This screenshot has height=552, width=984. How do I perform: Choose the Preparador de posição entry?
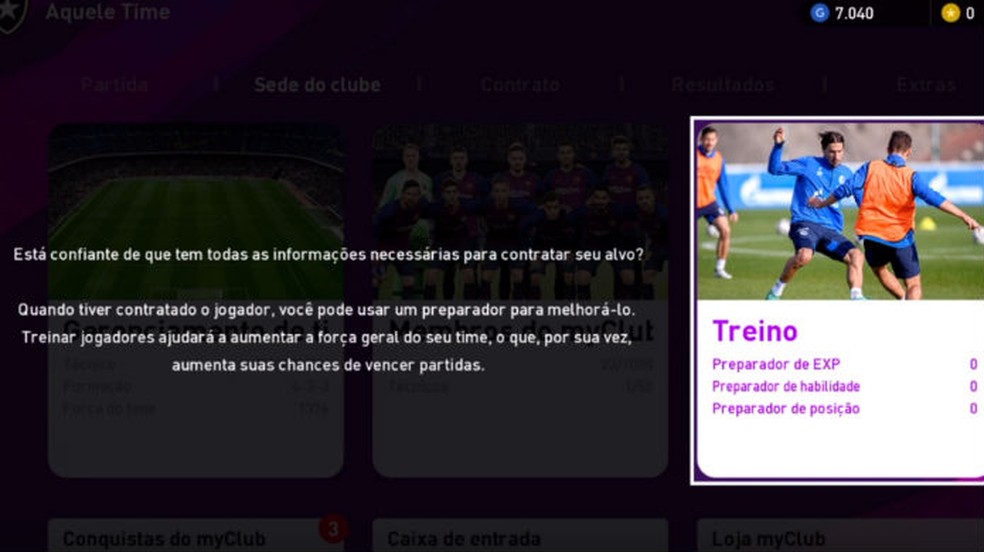point(844,409)
